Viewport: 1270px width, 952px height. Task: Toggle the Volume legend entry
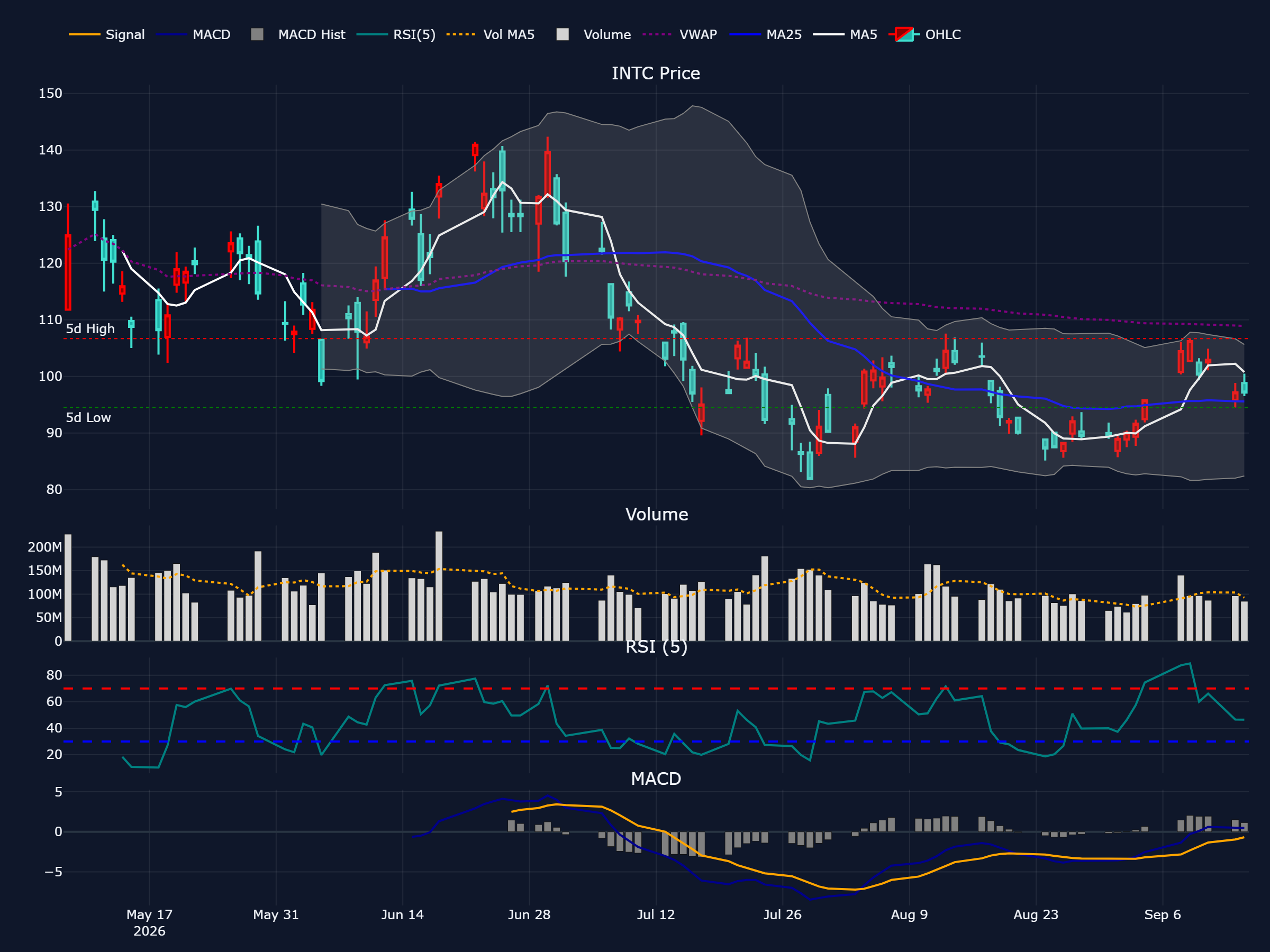click(x=594, y=34)
